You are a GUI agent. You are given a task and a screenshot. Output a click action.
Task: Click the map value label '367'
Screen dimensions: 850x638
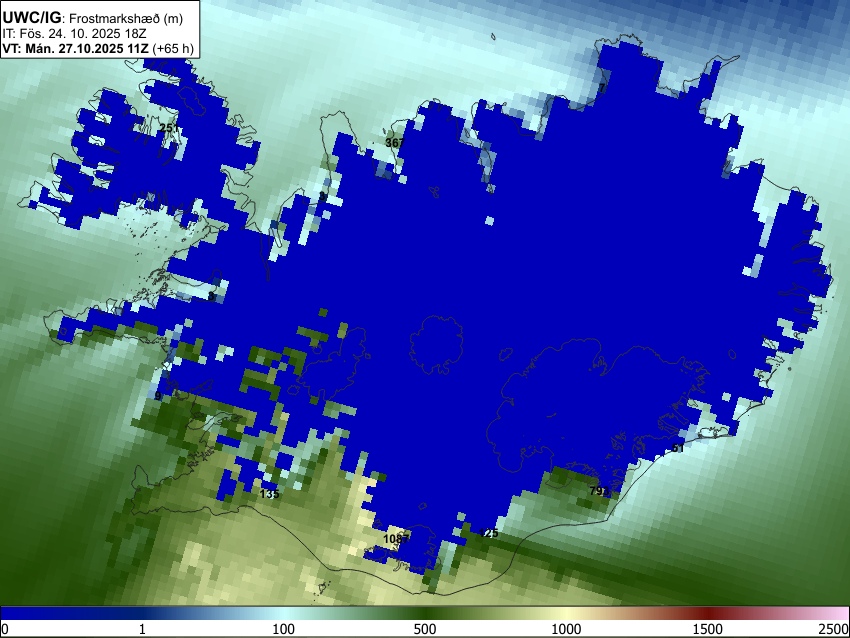tap(395, 143)
